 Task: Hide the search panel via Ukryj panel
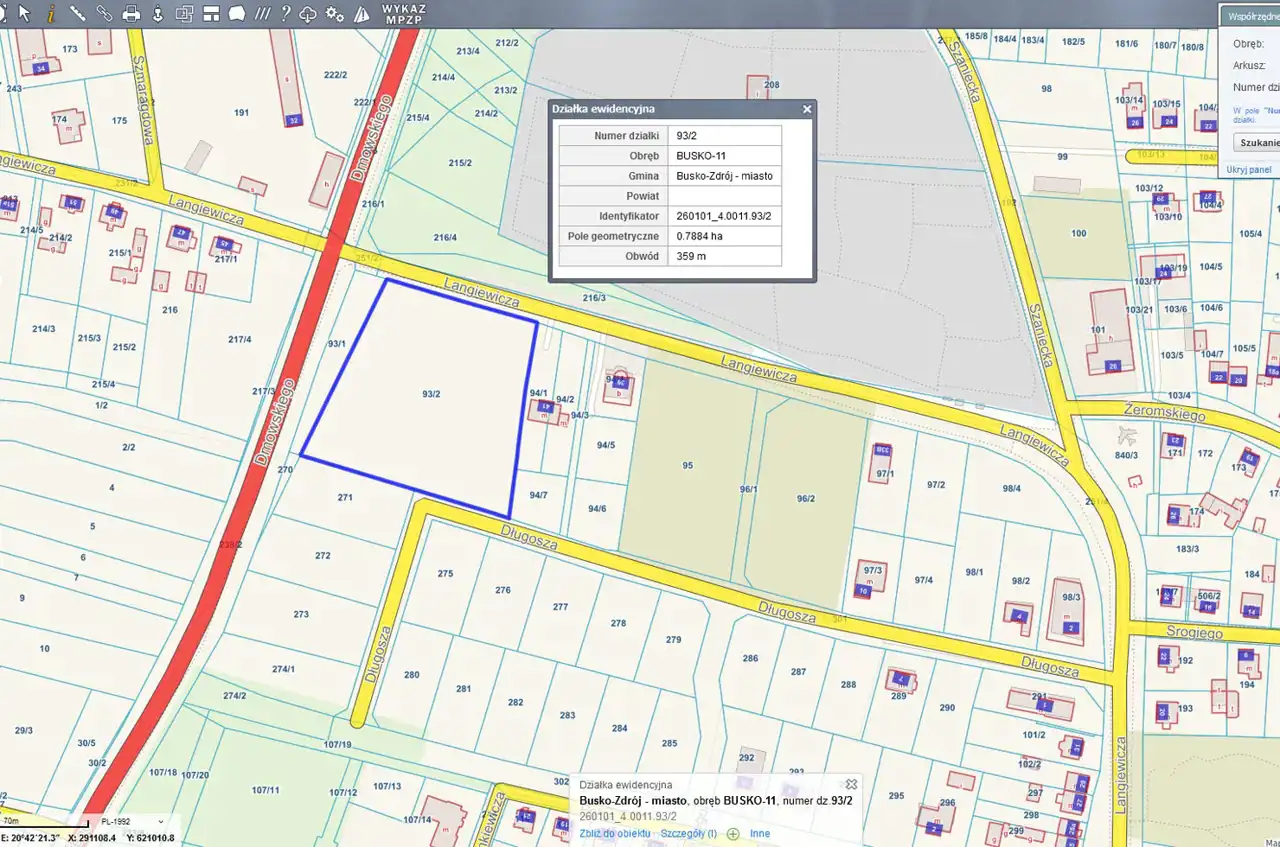click(1249, 169)
